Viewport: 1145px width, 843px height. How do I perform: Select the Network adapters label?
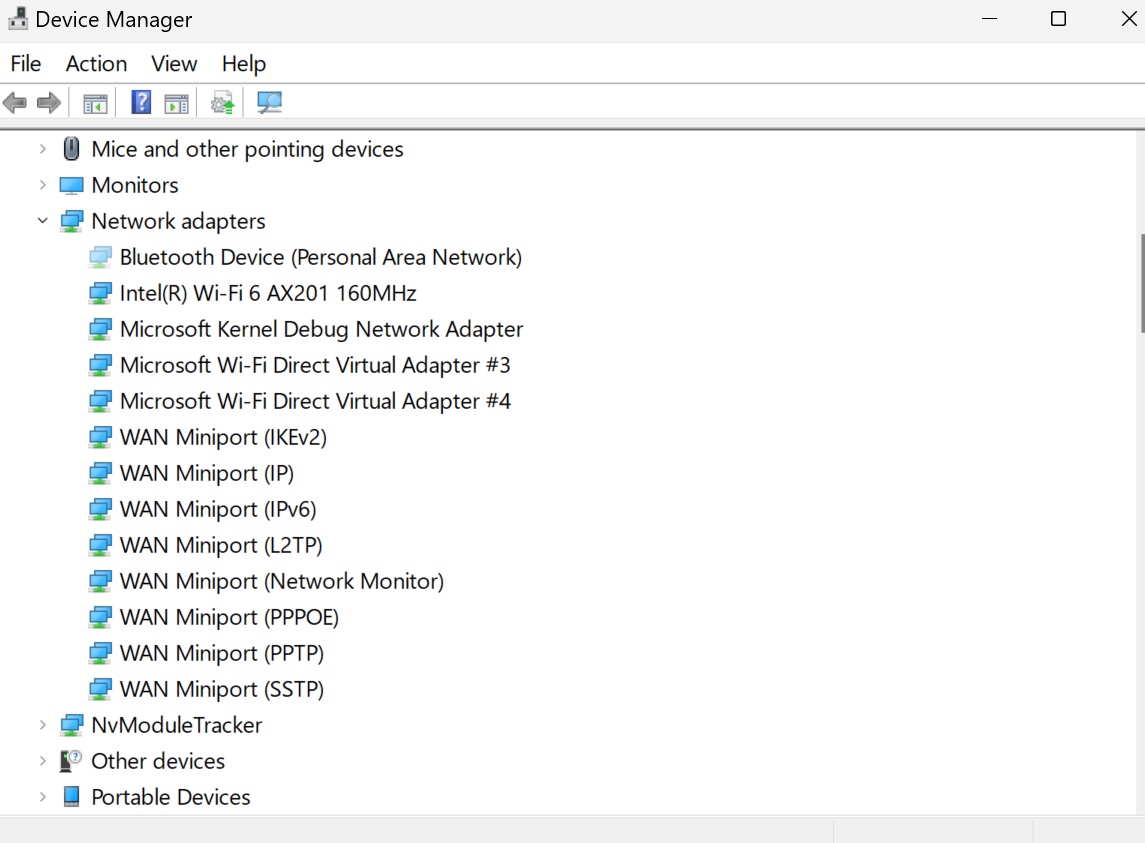(178, 221)
